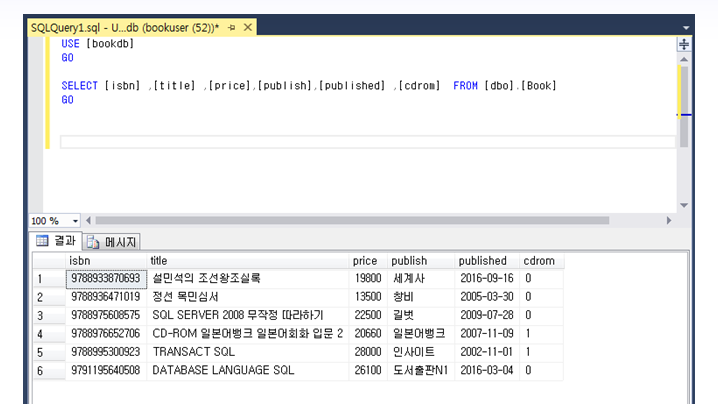
Task: Click title cell CD-ROM 일본어뱅크 일본어회화 입문 2
Action: pos(248,334)
